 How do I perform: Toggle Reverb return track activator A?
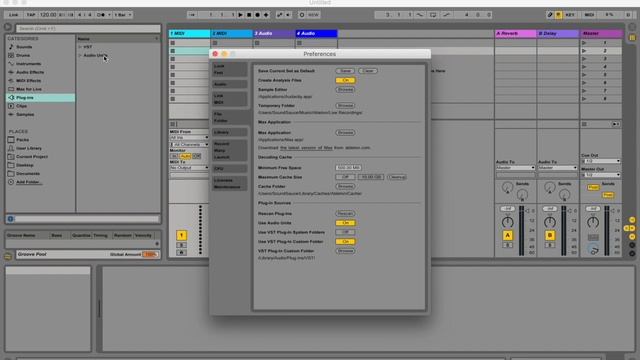[508, 236]
